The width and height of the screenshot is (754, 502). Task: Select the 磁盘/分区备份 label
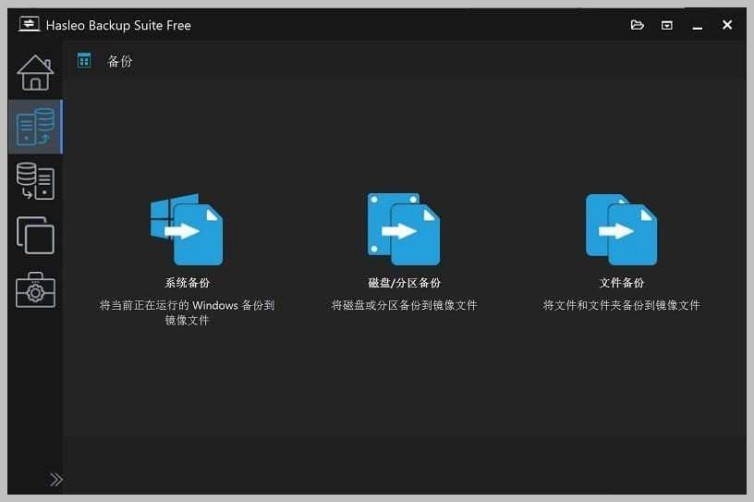pos(404,283)
